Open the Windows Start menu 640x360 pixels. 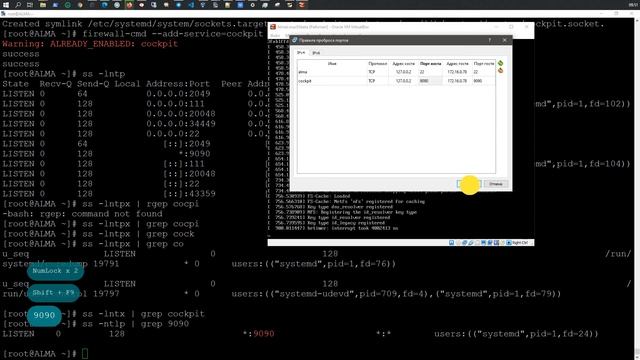pos(6,5)
